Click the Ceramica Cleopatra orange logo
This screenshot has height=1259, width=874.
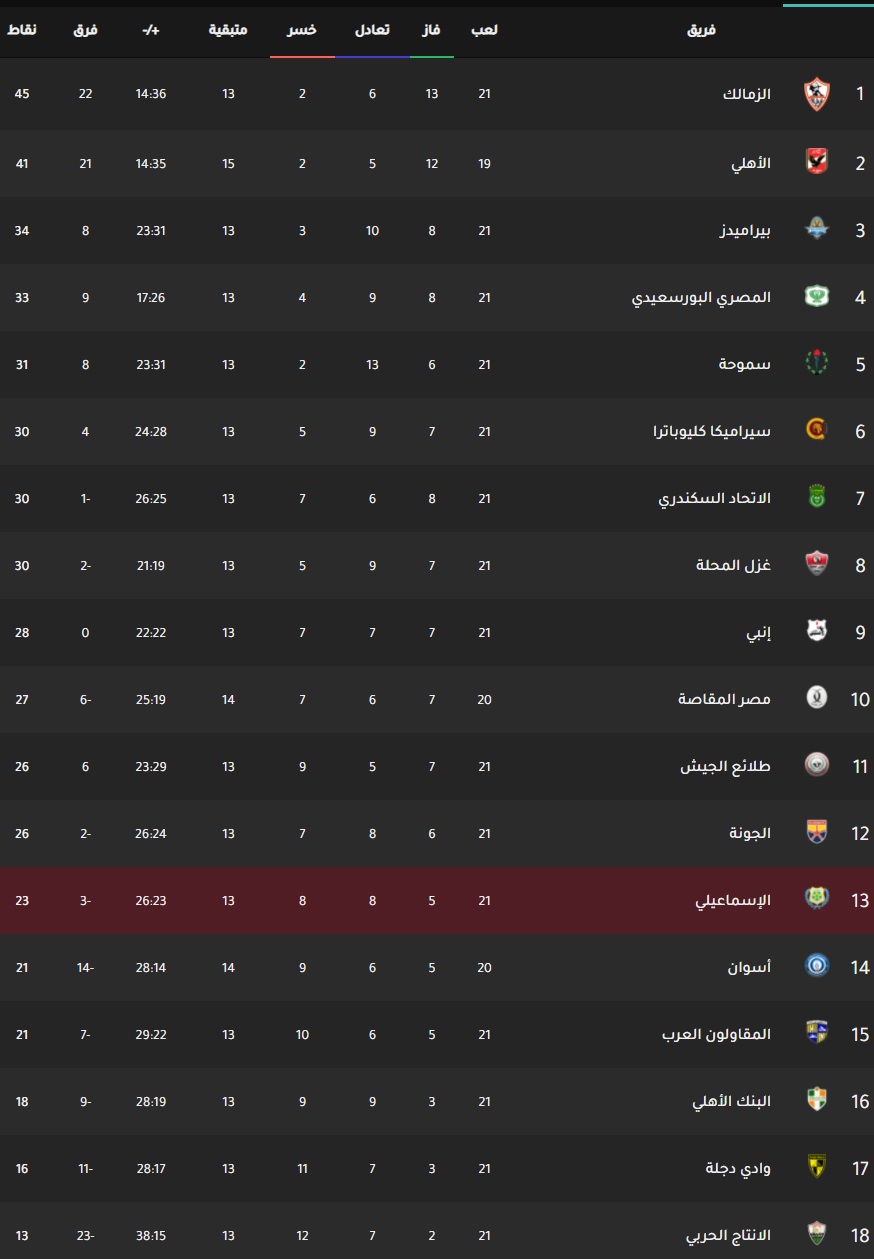coord(817,430)
